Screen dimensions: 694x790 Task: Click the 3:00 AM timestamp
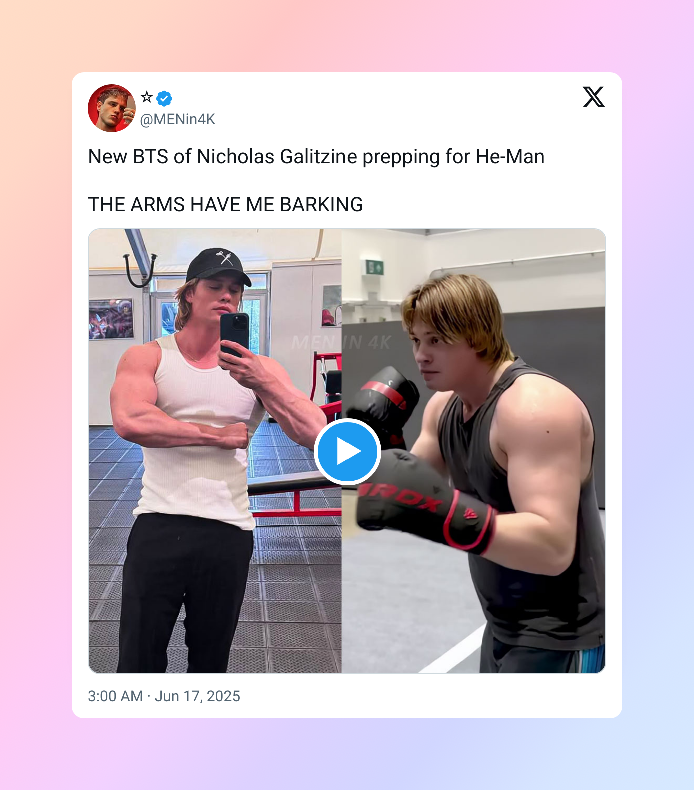tap(115, 696)
